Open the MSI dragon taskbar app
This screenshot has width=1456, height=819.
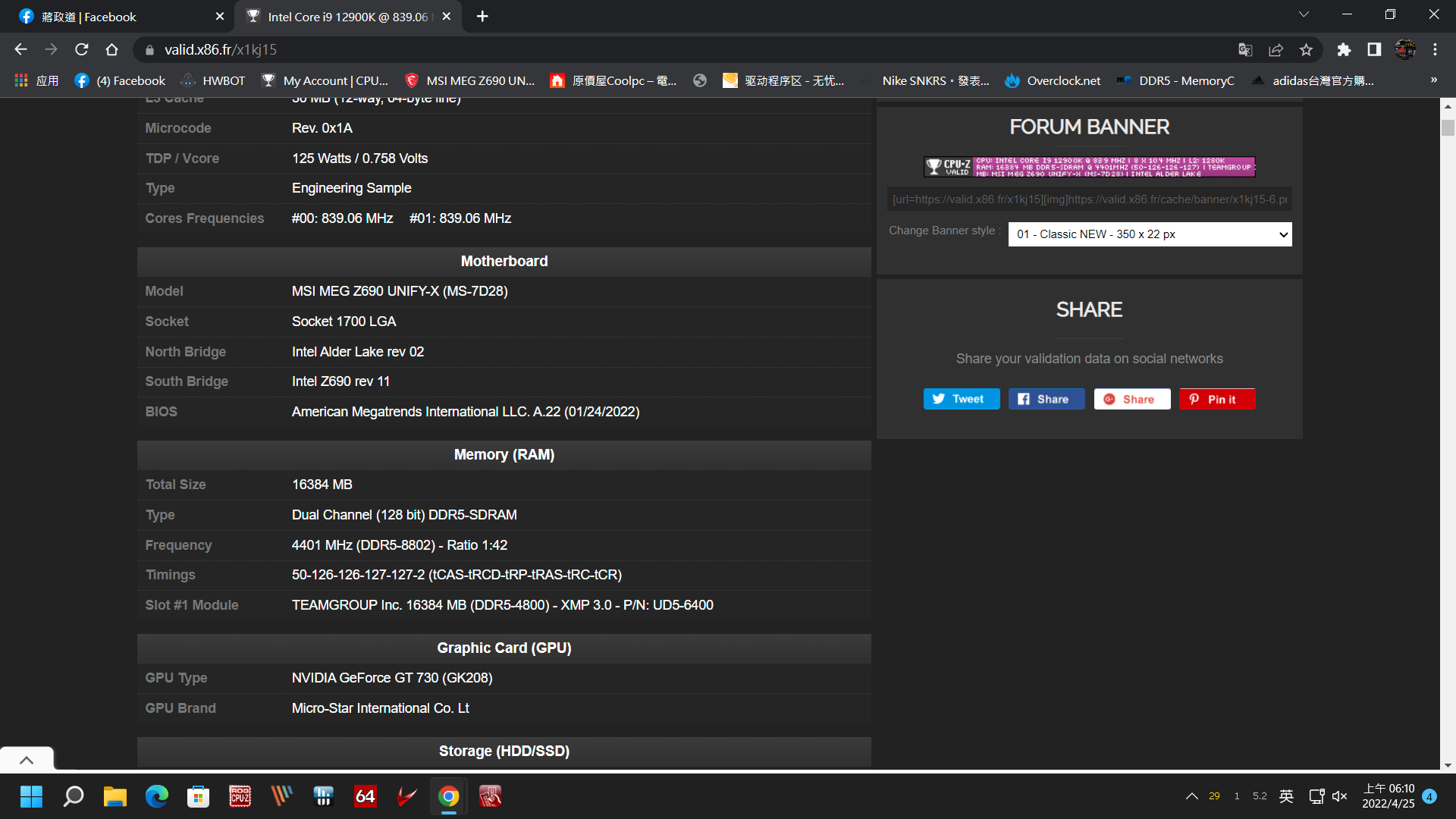[x=407, y=796]
